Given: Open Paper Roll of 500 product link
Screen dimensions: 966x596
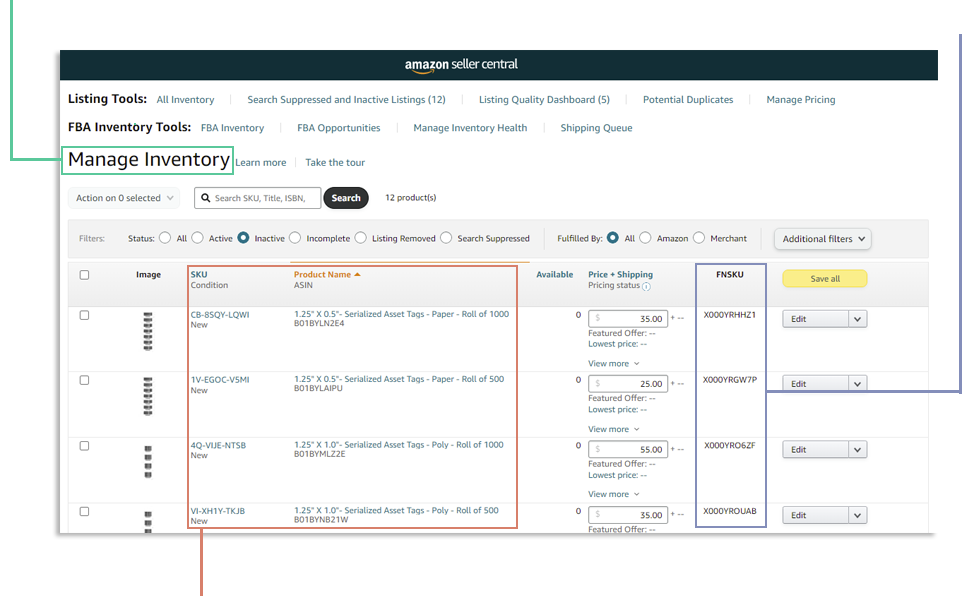Looking at the screenshot, I should [399, 380].
